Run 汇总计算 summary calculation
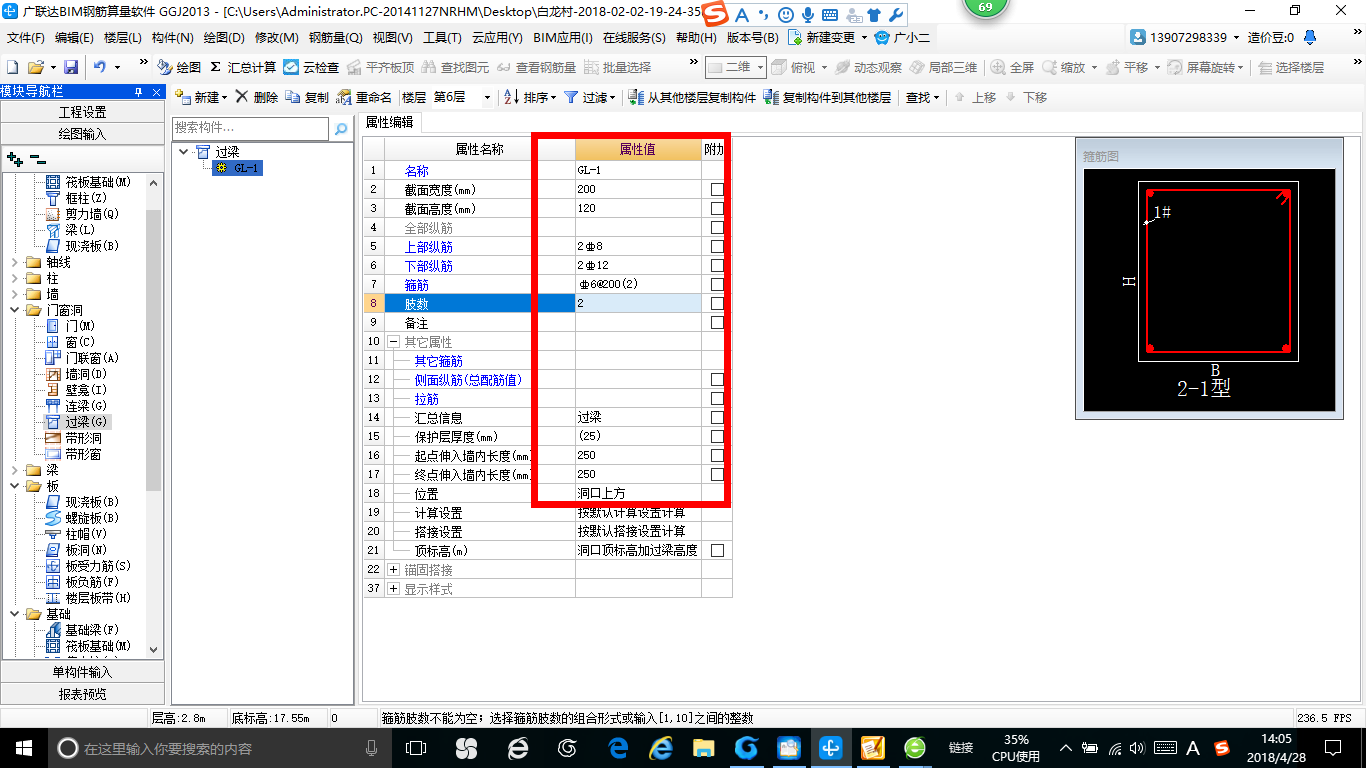 pyautogui.click(x=243, y=67)
